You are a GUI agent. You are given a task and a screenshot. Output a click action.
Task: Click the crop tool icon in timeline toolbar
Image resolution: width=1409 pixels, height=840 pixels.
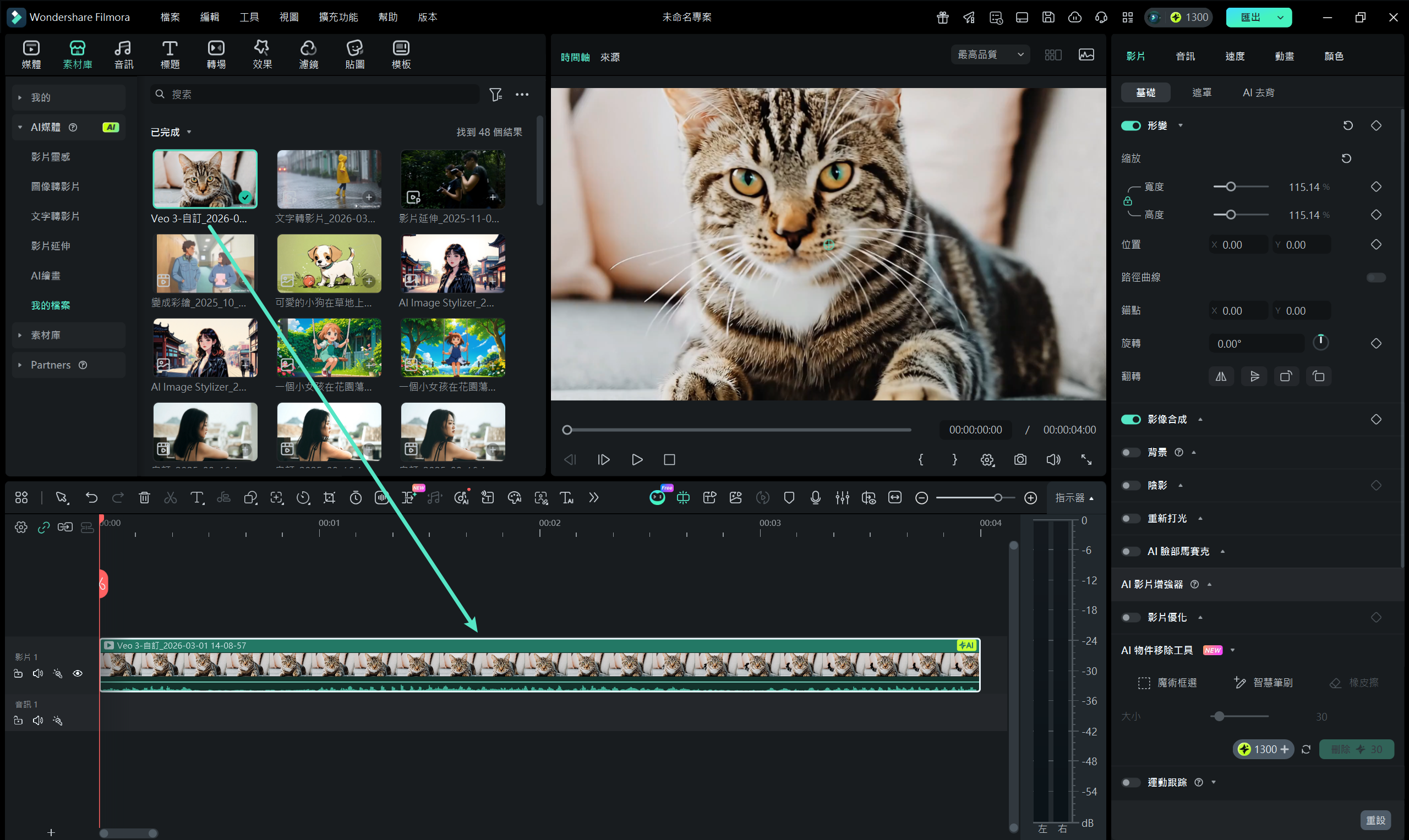[x=329, y=497]
